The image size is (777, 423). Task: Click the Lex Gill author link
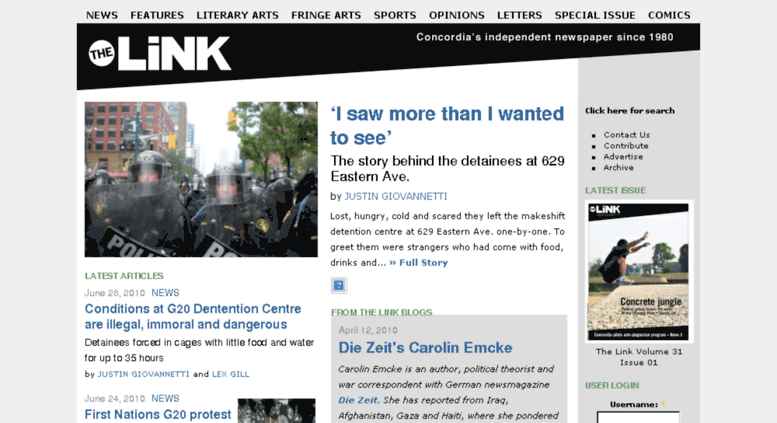click(x=230, y=374)
